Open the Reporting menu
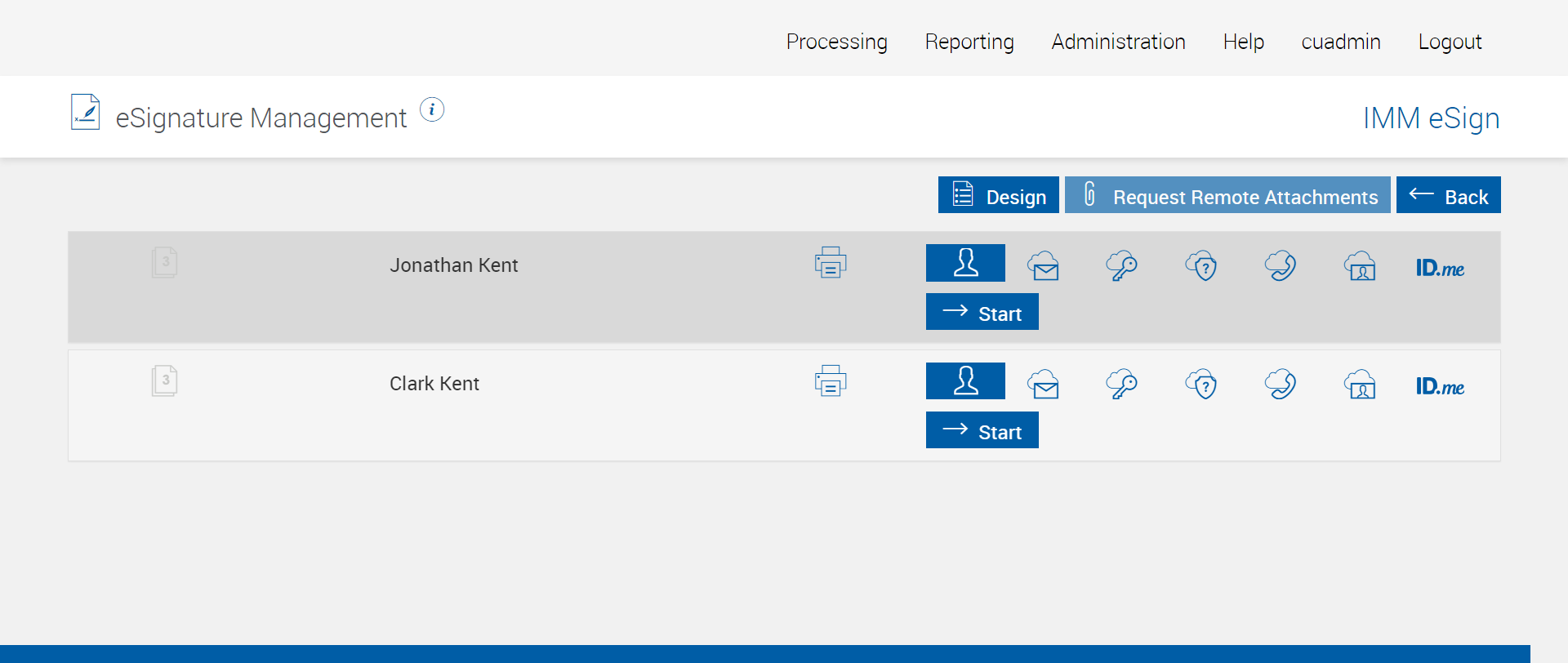 [x=969, y=42]
